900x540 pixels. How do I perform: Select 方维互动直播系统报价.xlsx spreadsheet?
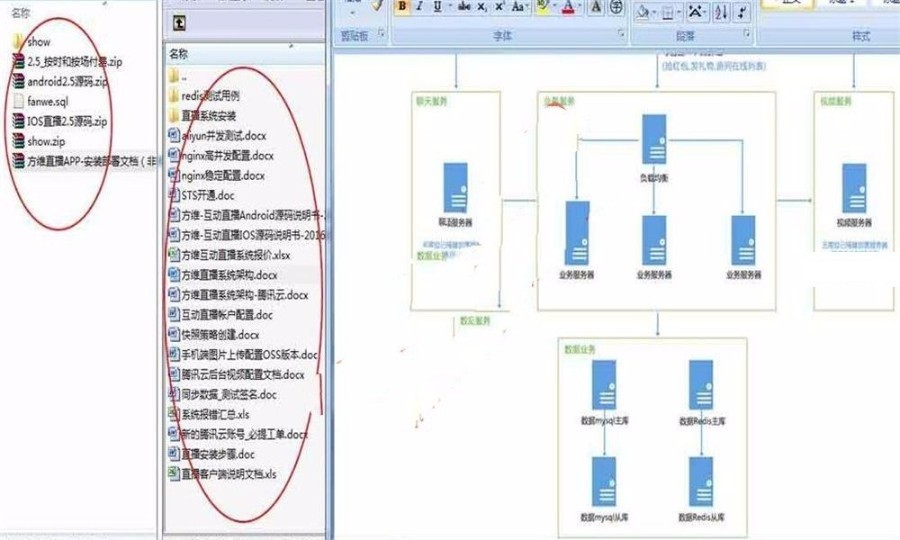[x=229, y=255]
